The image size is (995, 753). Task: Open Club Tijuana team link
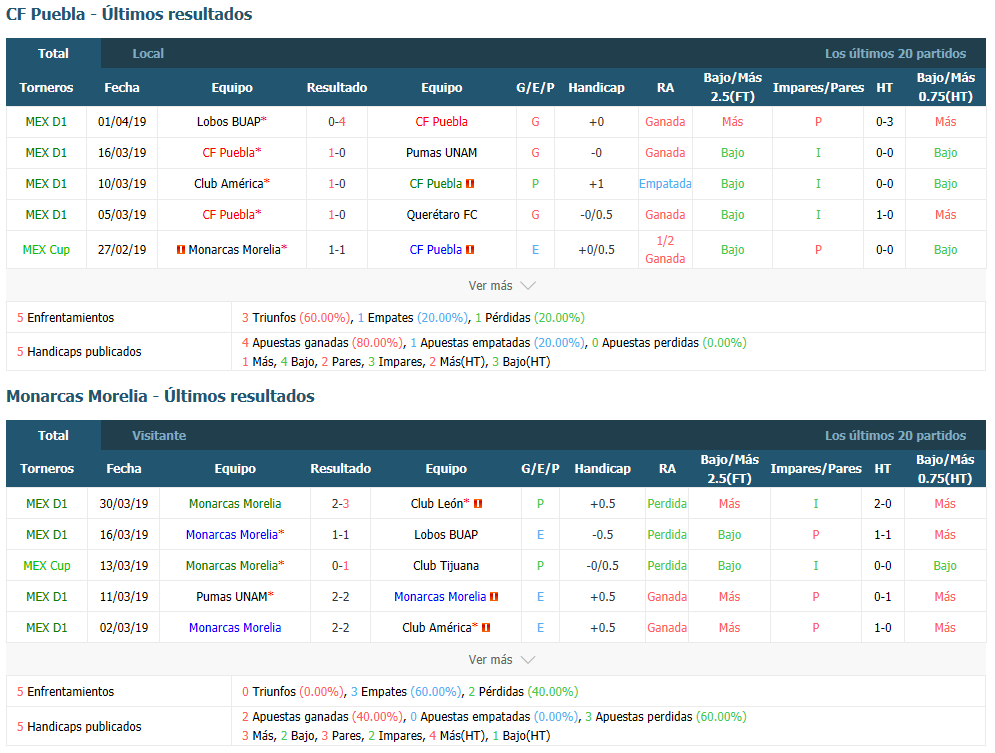[446, 566]
